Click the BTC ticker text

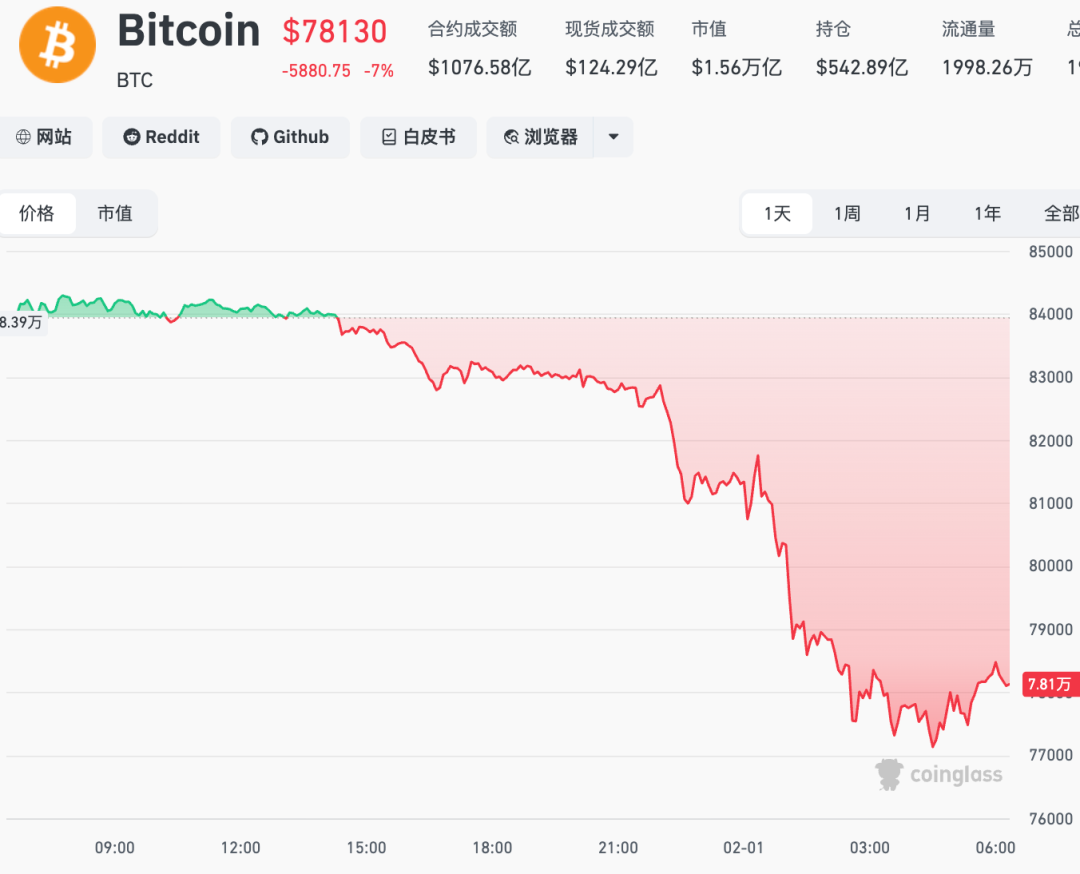click(x=134, y=81)
